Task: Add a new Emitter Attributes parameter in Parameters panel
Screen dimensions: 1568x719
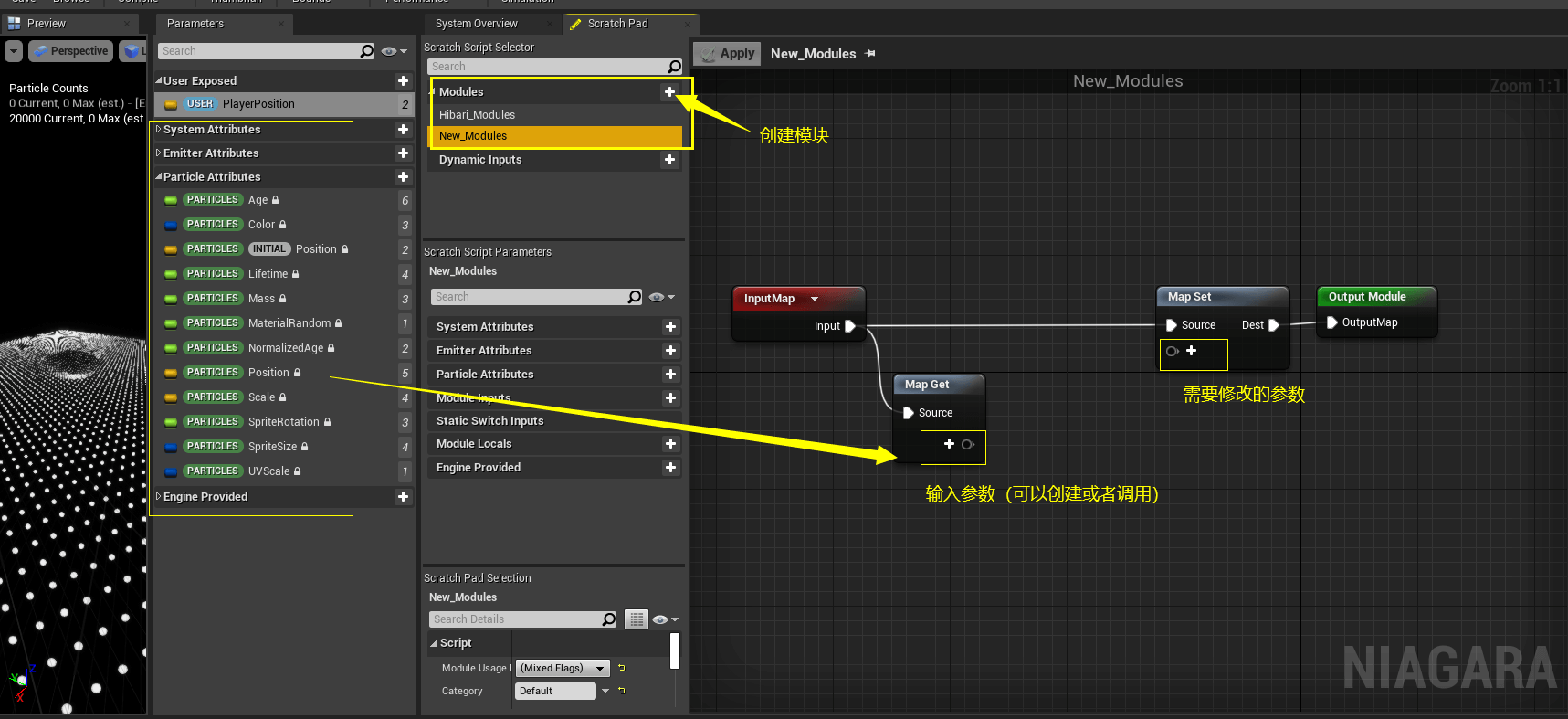Action: tap(403, 153)
